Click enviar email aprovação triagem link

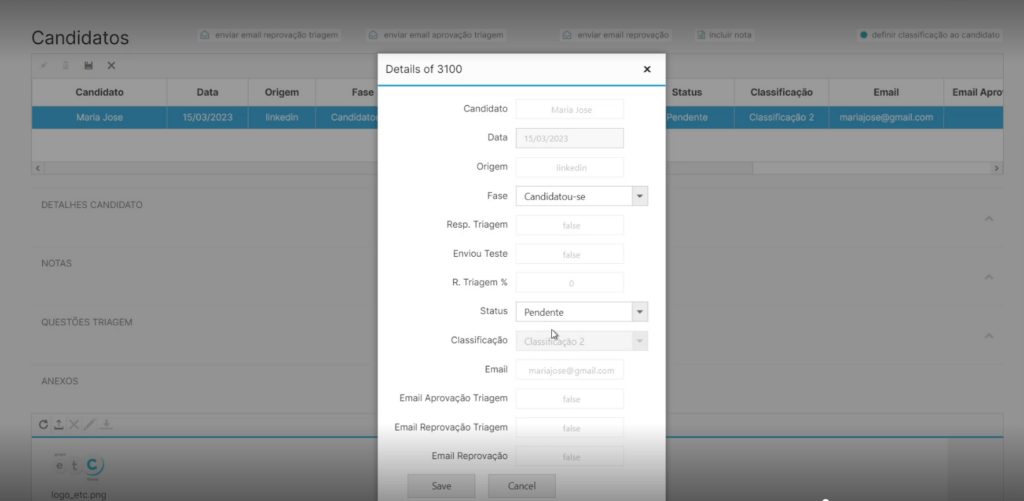tap(443, 35)
